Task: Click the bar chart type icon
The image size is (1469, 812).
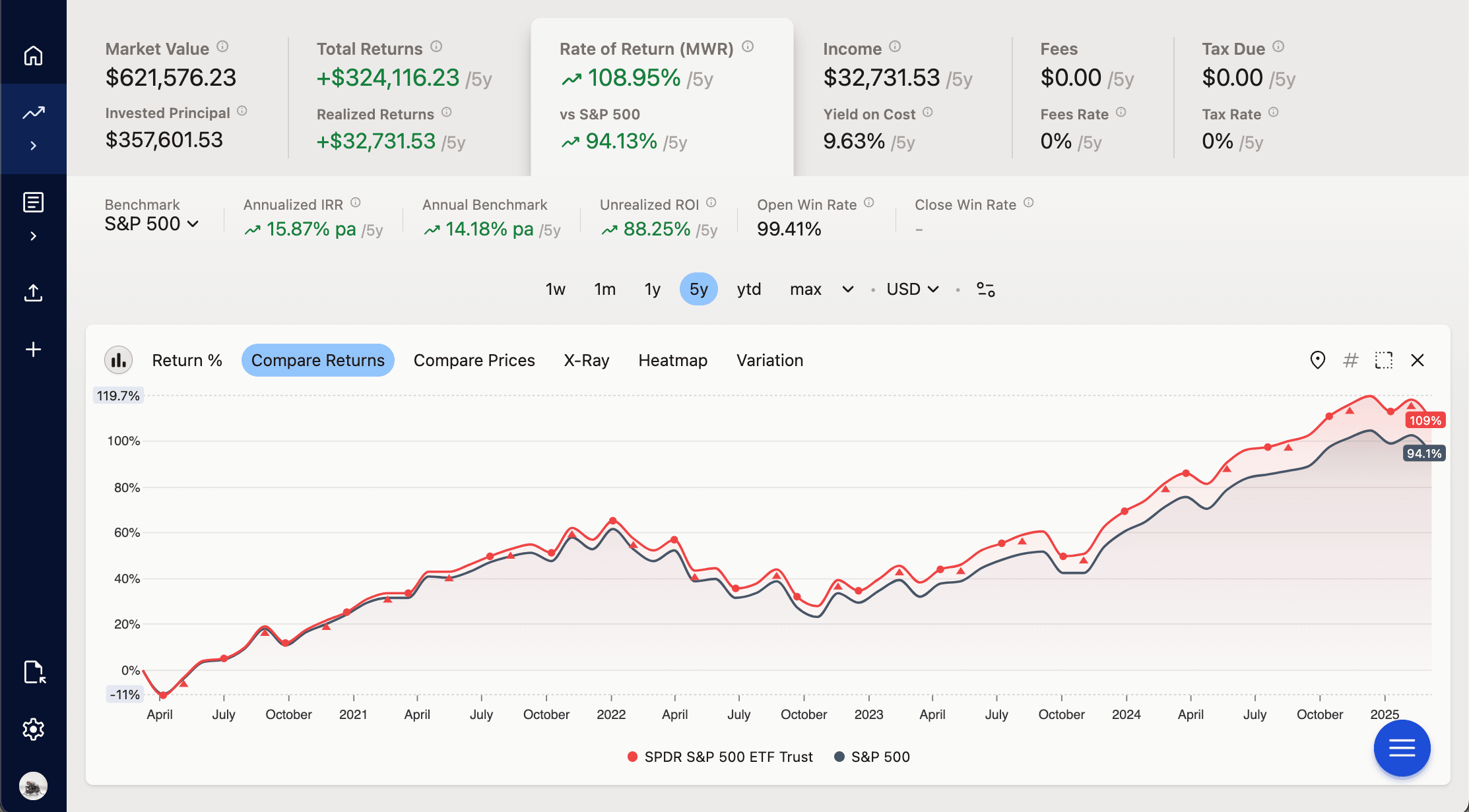Action: click(119, 360)
